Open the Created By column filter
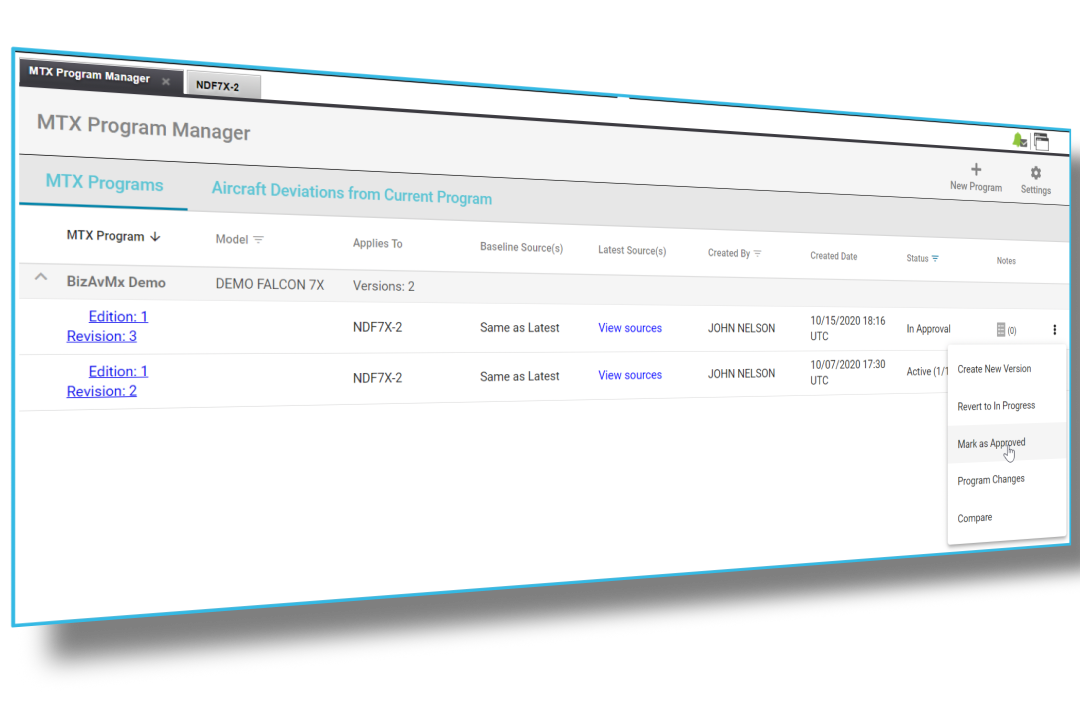The image size is (1080, 706). click(x=757, y=254)
